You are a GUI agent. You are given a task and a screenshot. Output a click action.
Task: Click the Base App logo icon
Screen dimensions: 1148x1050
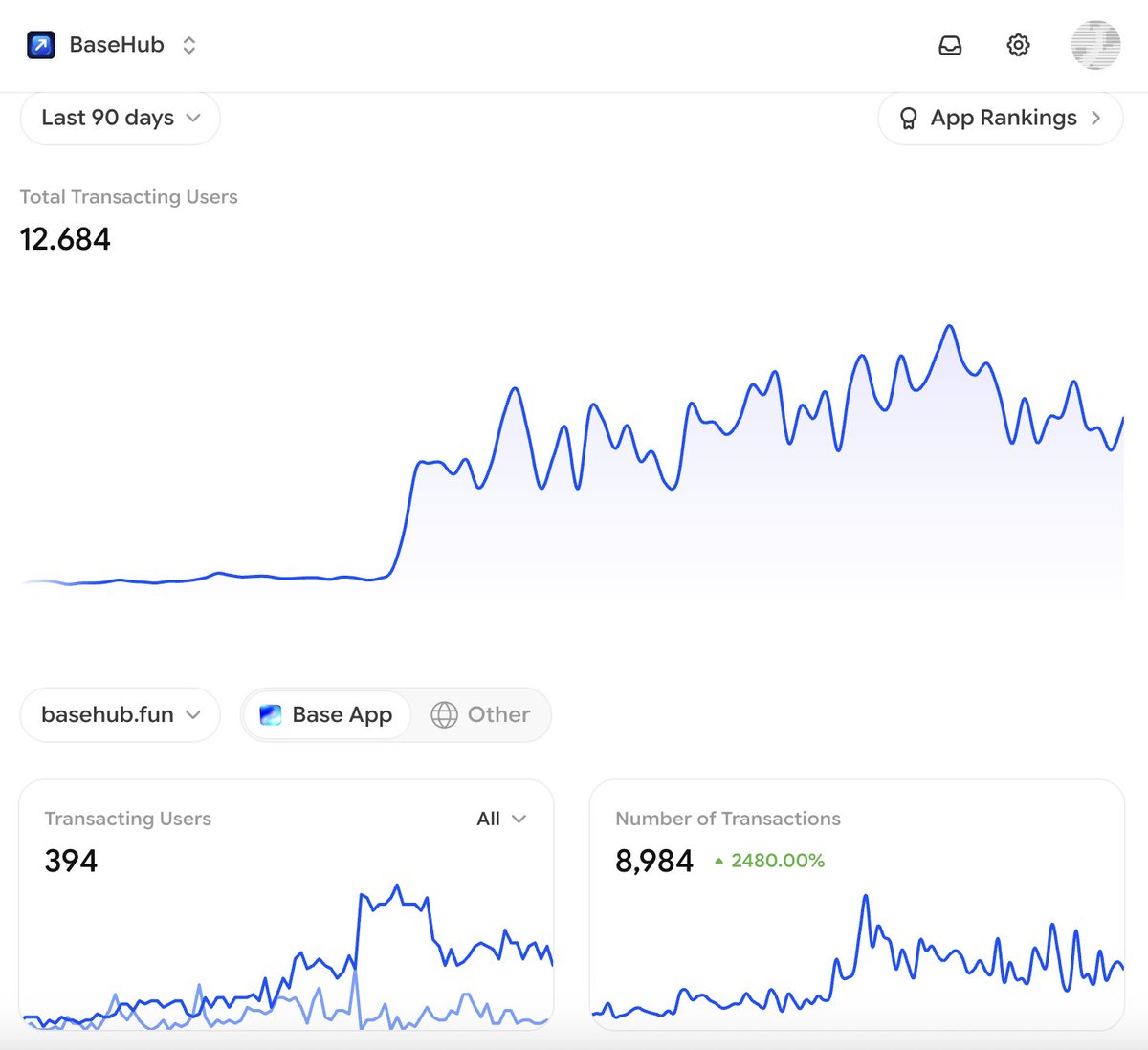point(271,714)
